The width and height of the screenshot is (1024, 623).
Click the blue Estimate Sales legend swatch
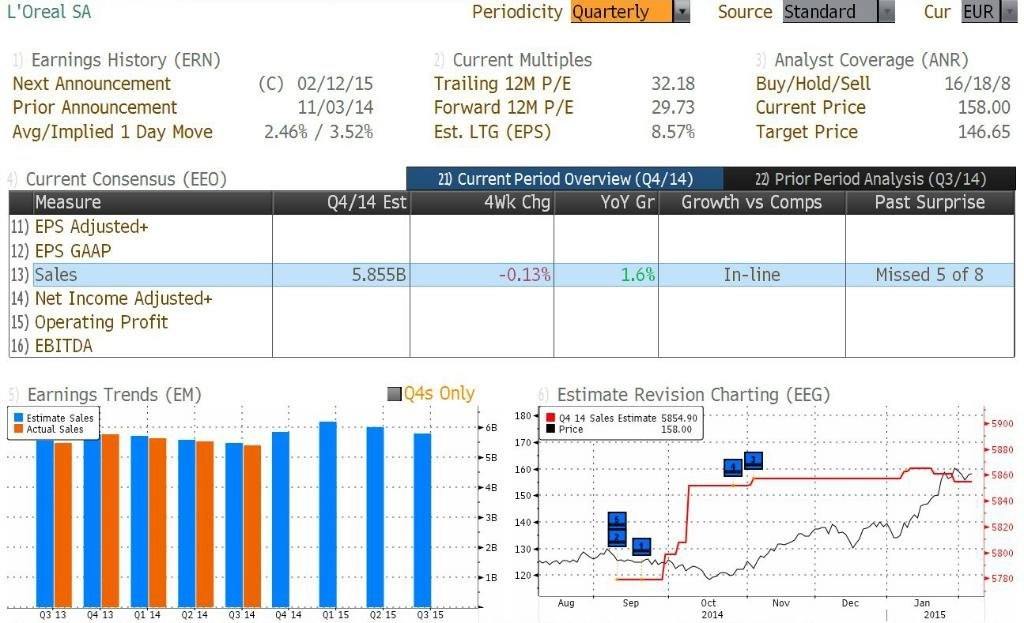[x=18, y=418]
